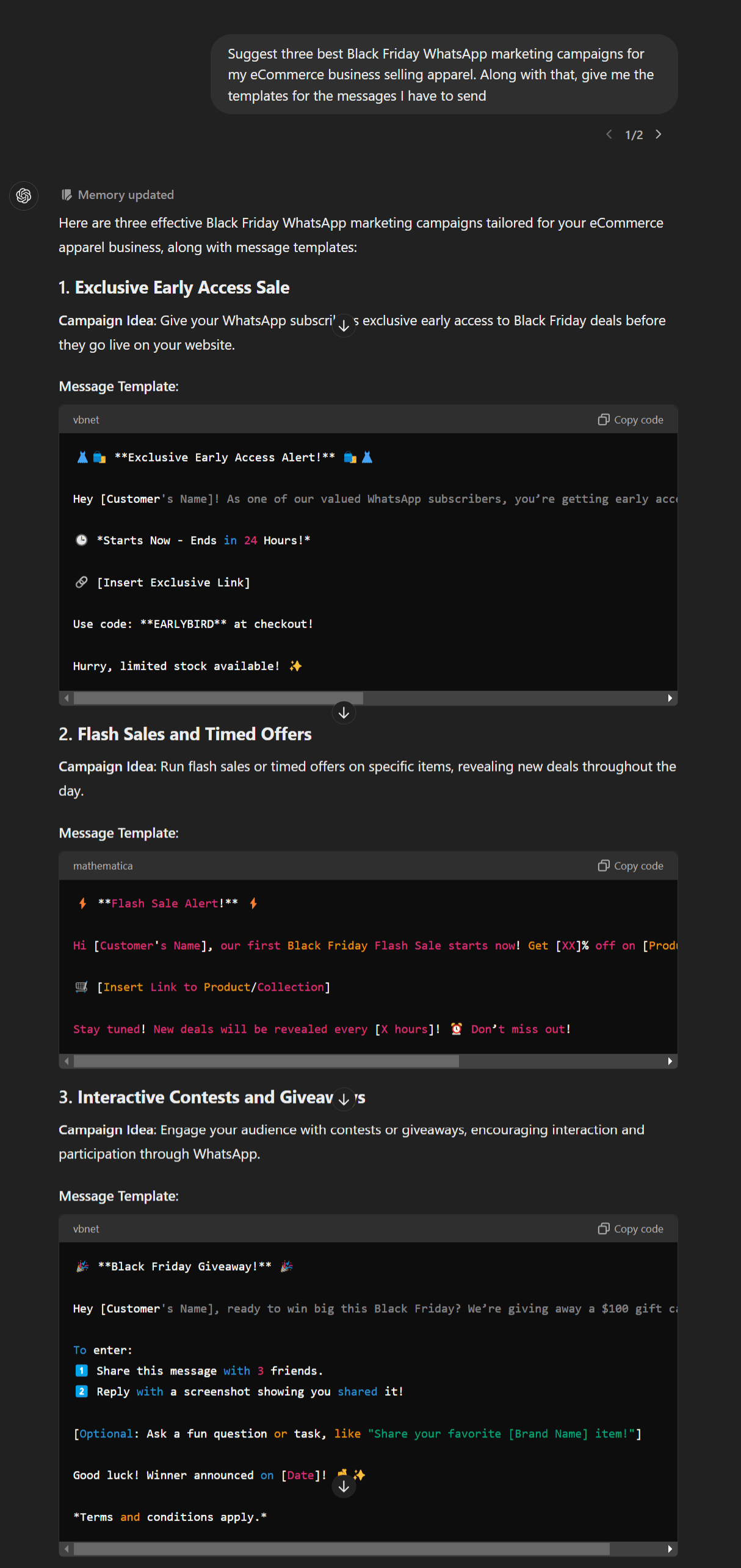Viewport: 741px width, 1568px height.
Task: Copy code from the Black Friday Giveaway block
Action: [x=631, y=1229]
